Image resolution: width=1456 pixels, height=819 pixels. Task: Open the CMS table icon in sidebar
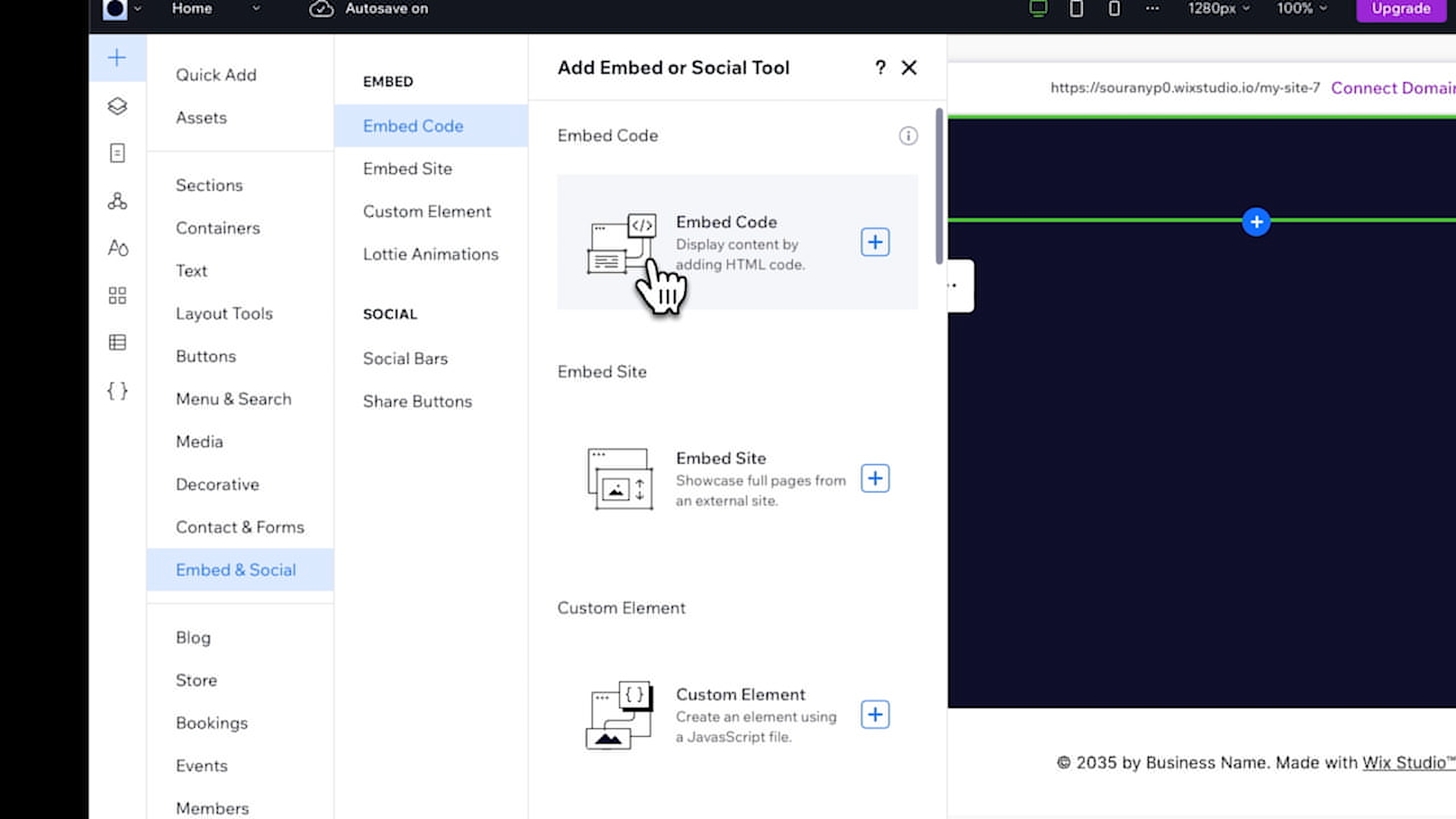[x=117, y=342]
